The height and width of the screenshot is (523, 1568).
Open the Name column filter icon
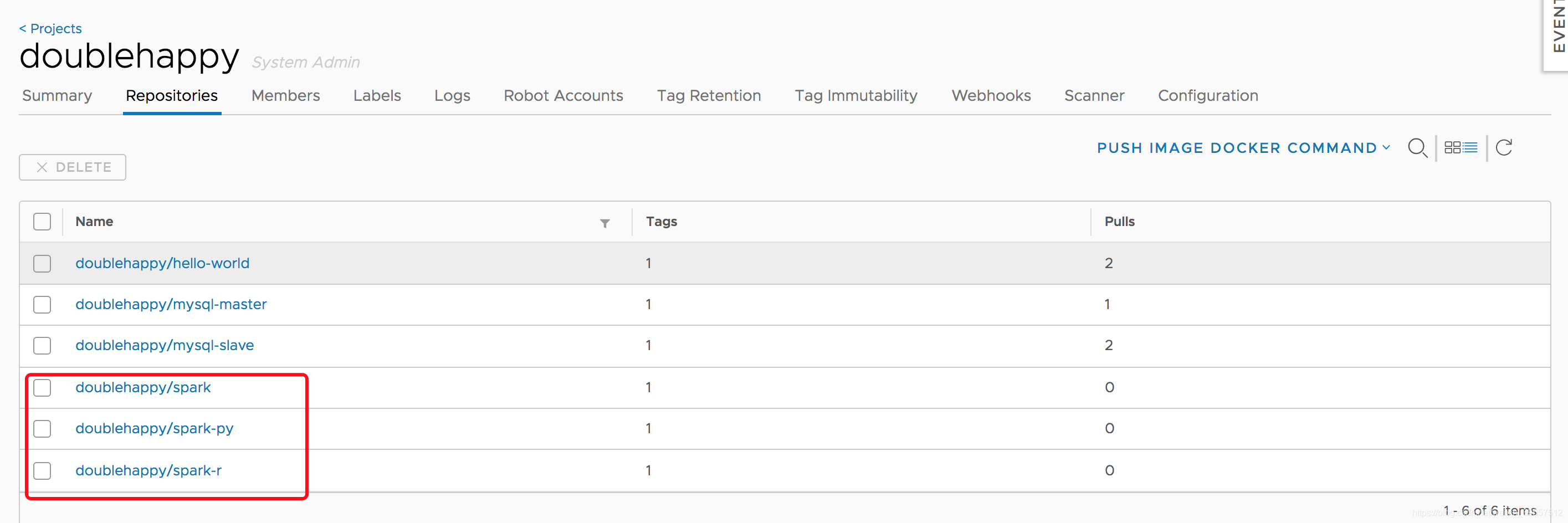pyautogui.click(x=604, y=223)
